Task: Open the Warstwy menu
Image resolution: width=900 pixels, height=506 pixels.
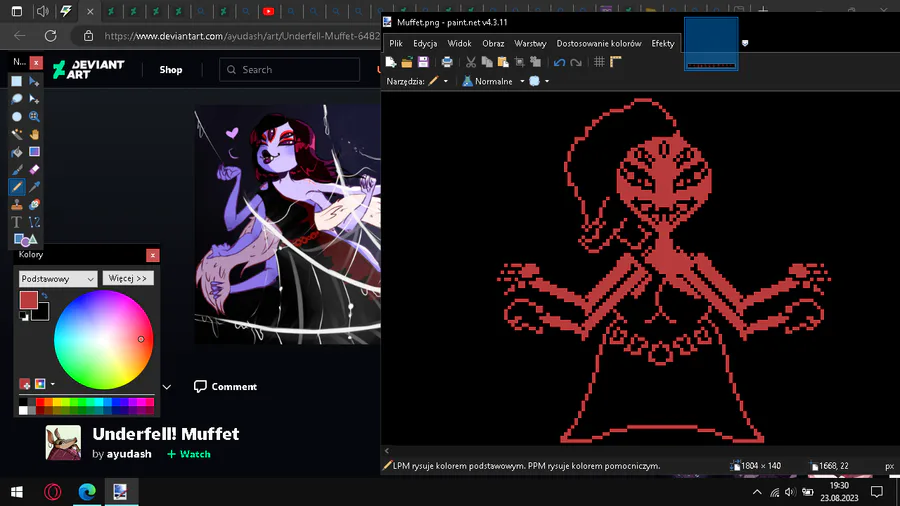Action: [530, 44]
